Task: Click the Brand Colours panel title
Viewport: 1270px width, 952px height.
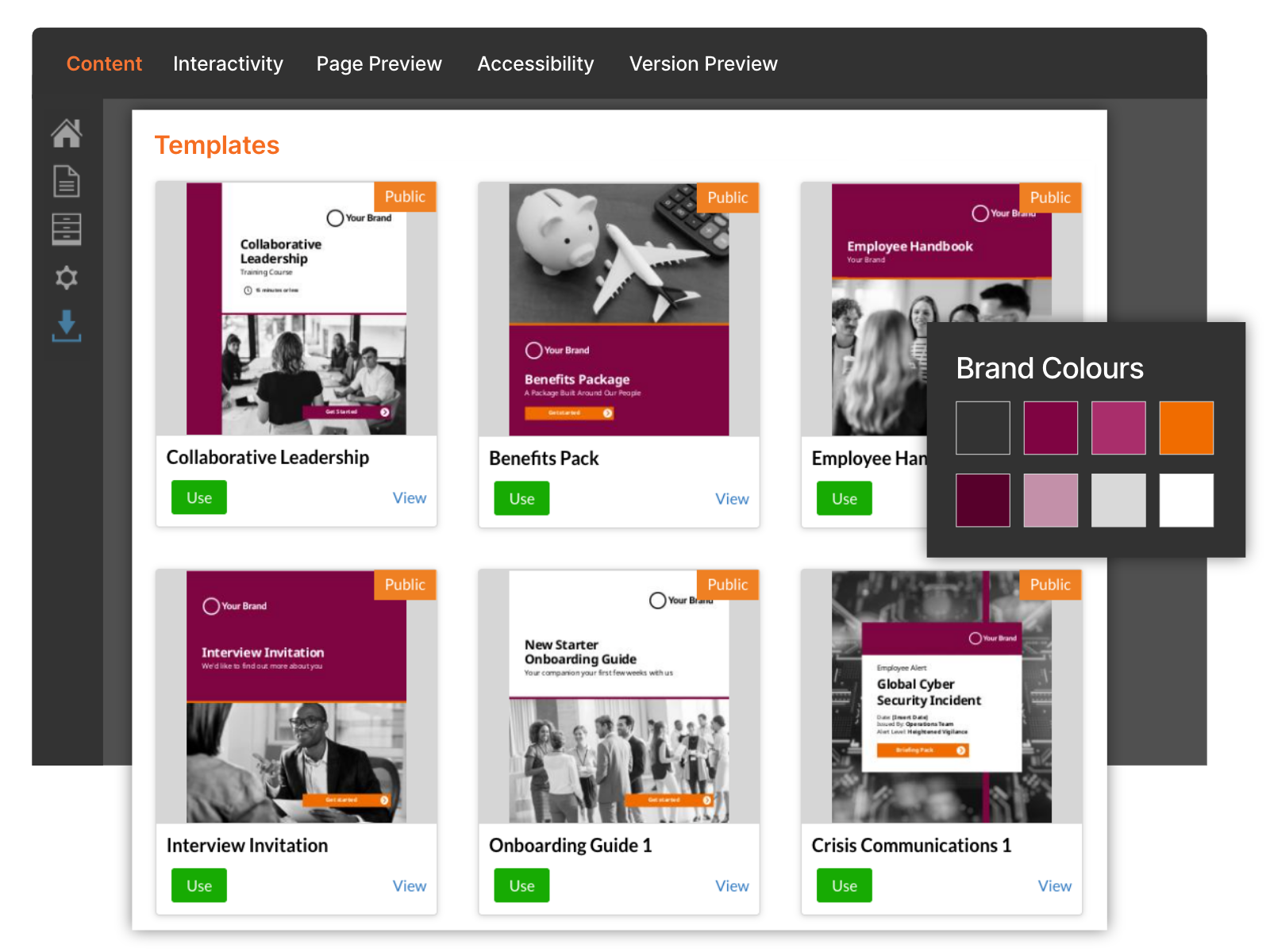Action: click(1049, 368)
